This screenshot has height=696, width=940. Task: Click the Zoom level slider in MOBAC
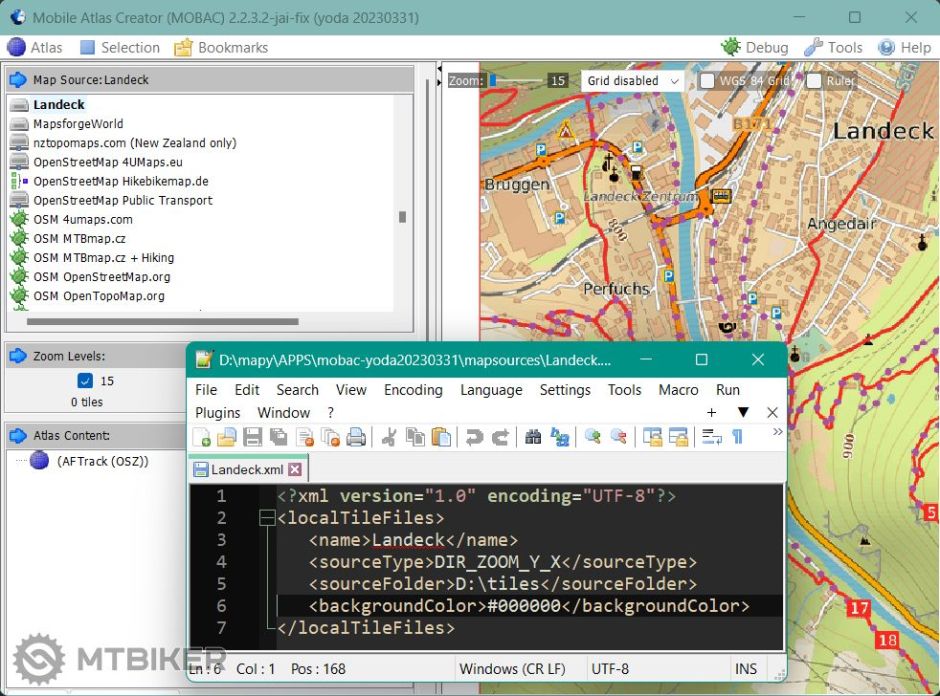[x=491, y=80]
